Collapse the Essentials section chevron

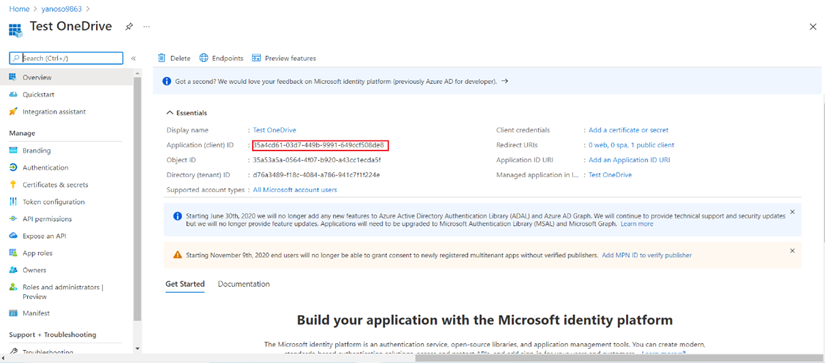point(169,113)
